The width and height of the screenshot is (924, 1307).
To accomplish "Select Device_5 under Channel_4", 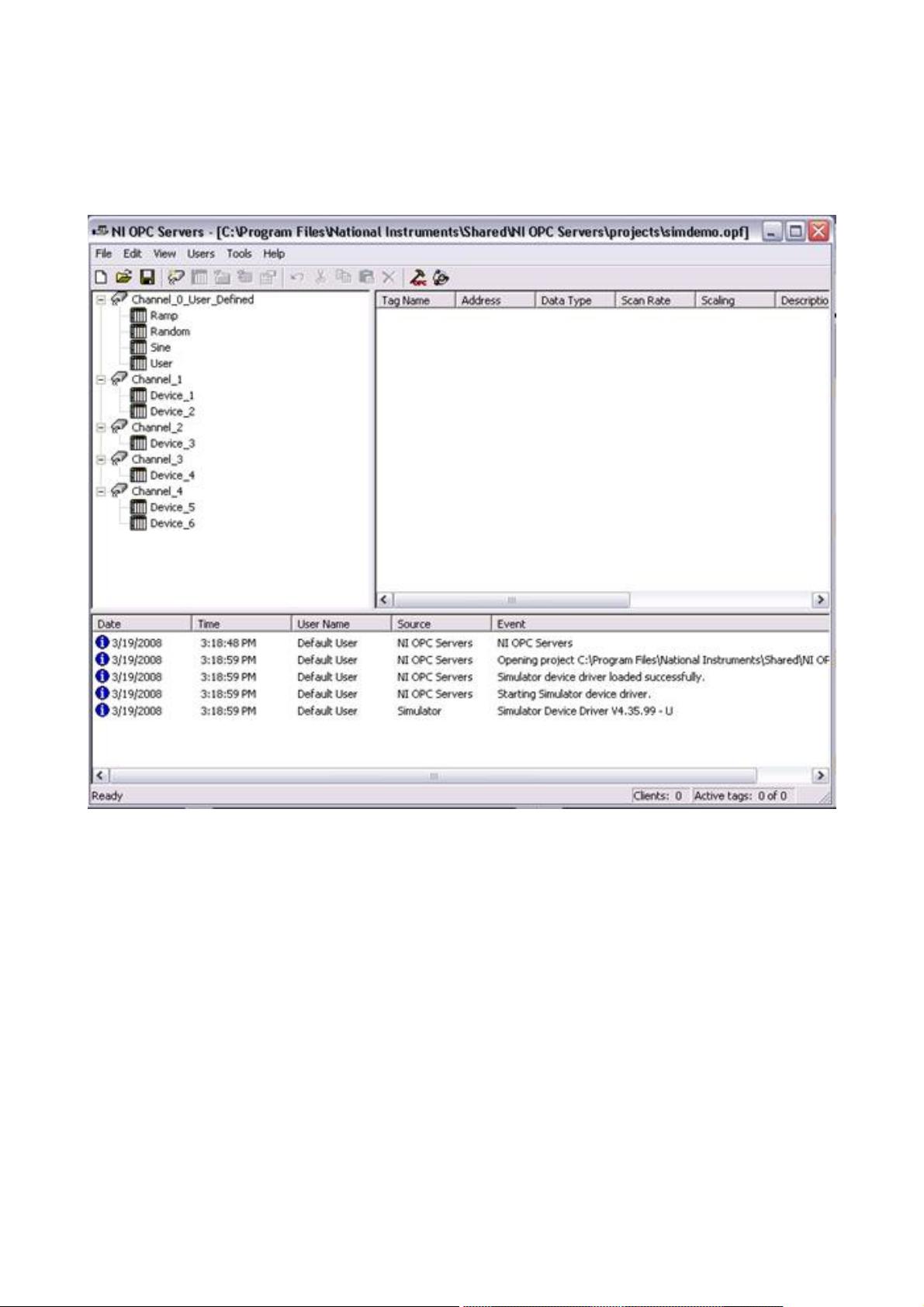I will tap(172, 507).
